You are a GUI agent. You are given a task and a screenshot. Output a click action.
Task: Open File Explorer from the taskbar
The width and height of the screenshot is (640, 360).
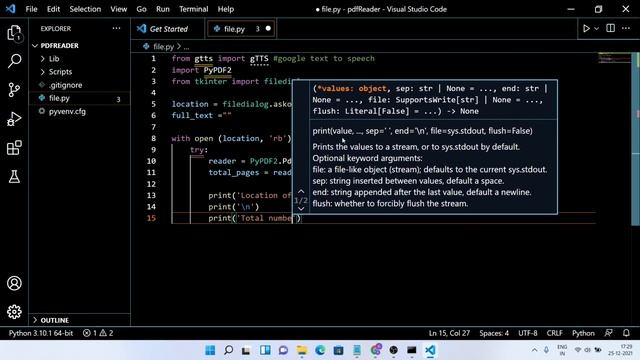[302, 350]
